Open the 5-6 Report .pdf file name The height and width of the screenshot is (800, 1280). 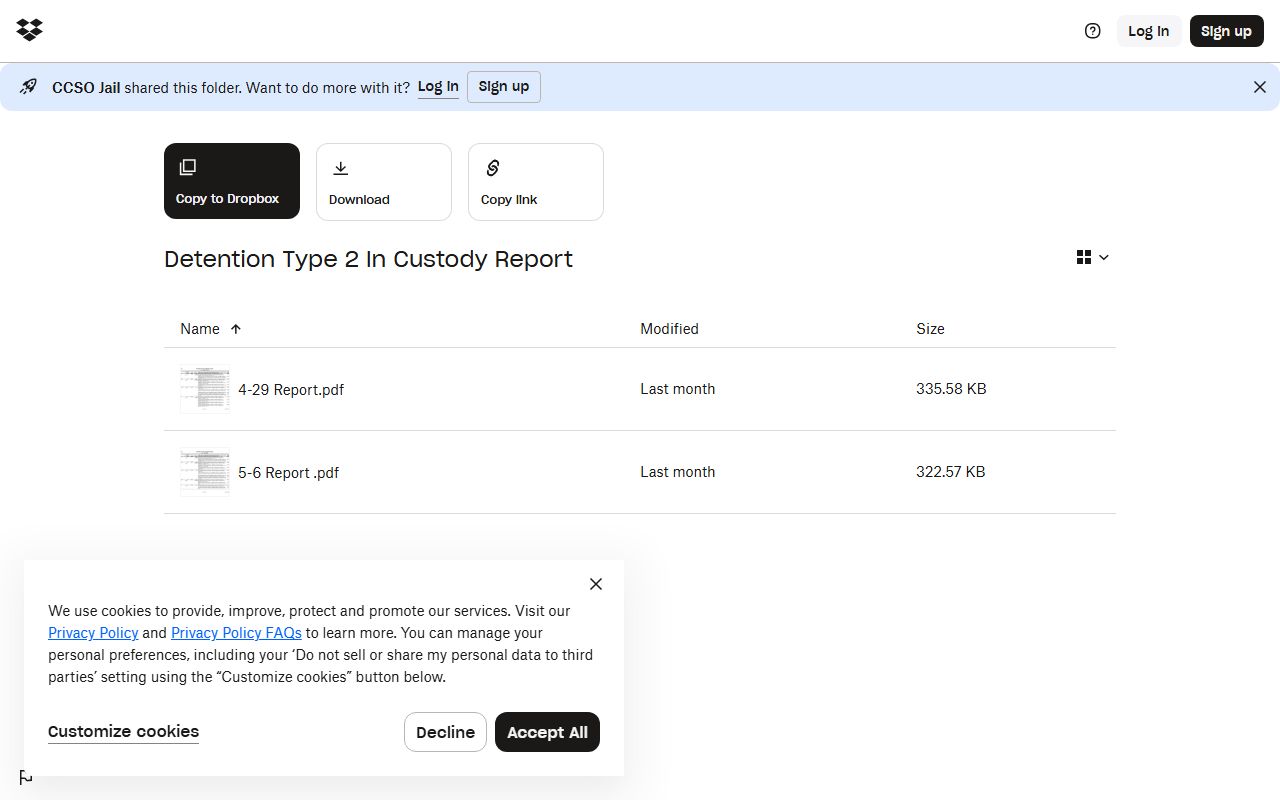(x=288, y=473)
